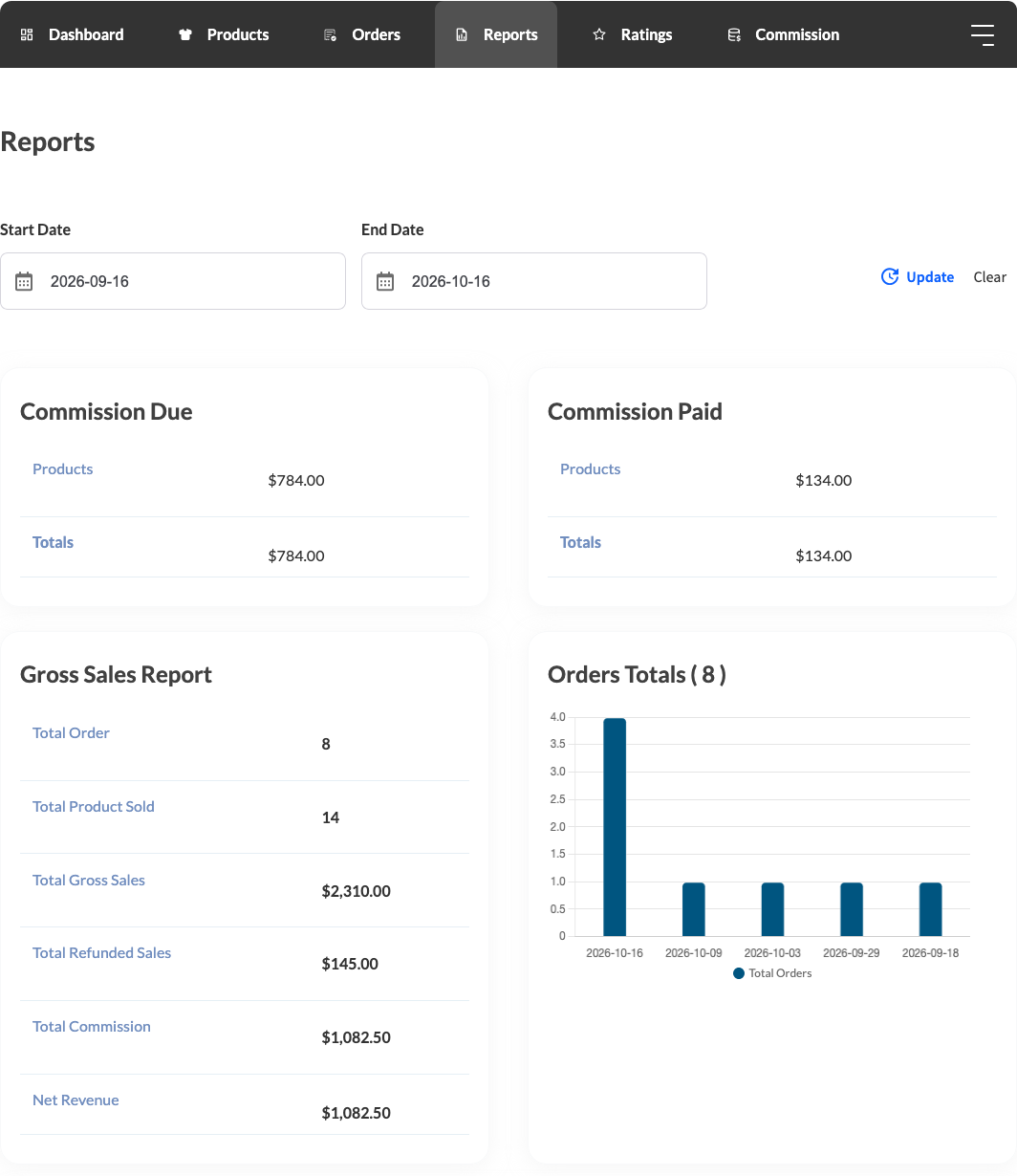
Task: Click the Dashboard grid icon
Action: point(27,34)
